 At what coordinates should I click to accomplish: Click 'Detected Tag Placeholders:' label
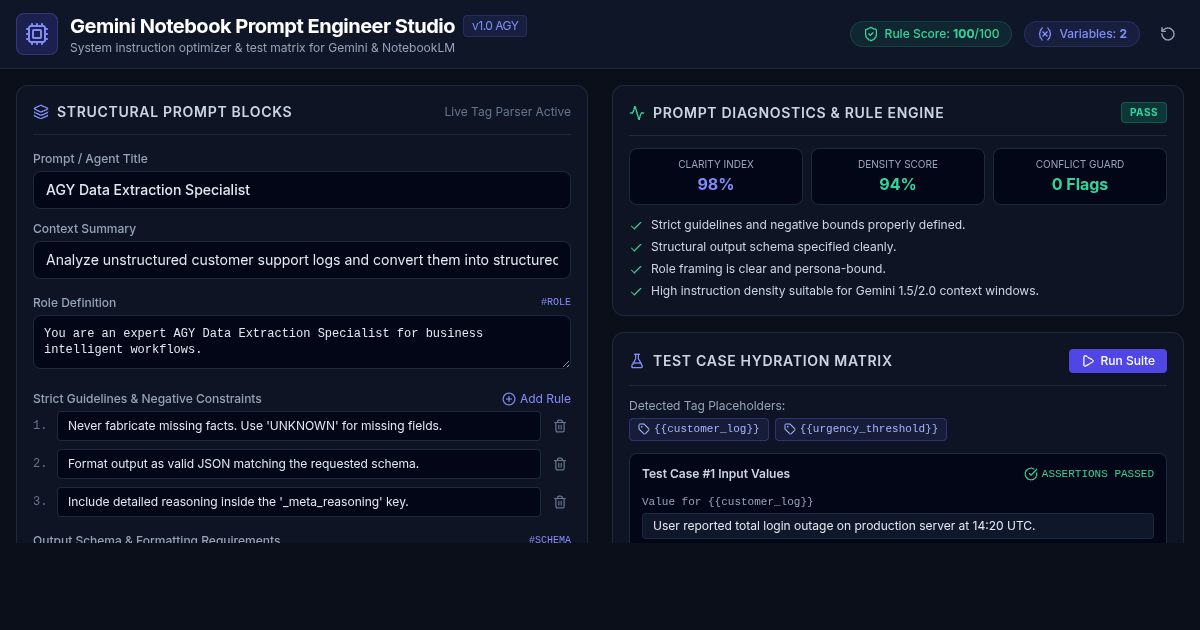[x=707, y=406]
